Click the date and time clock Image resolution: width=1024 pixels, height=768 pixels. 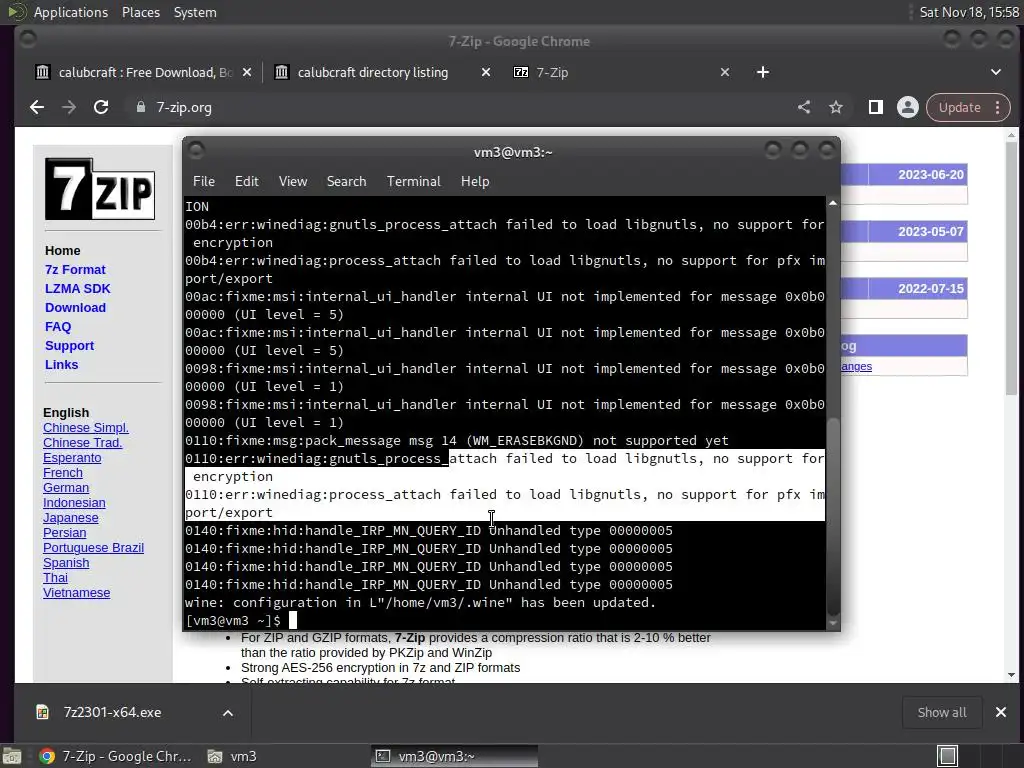click(969, 12)
